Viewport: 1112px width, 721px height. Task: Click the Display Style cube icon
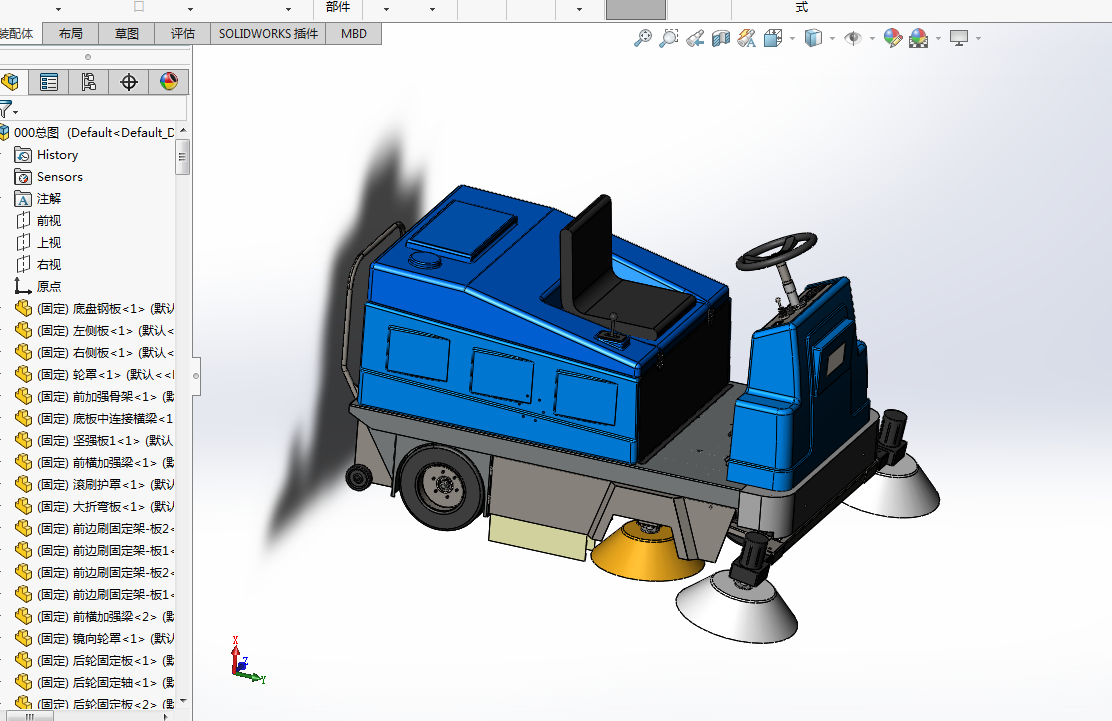[813, 38]
